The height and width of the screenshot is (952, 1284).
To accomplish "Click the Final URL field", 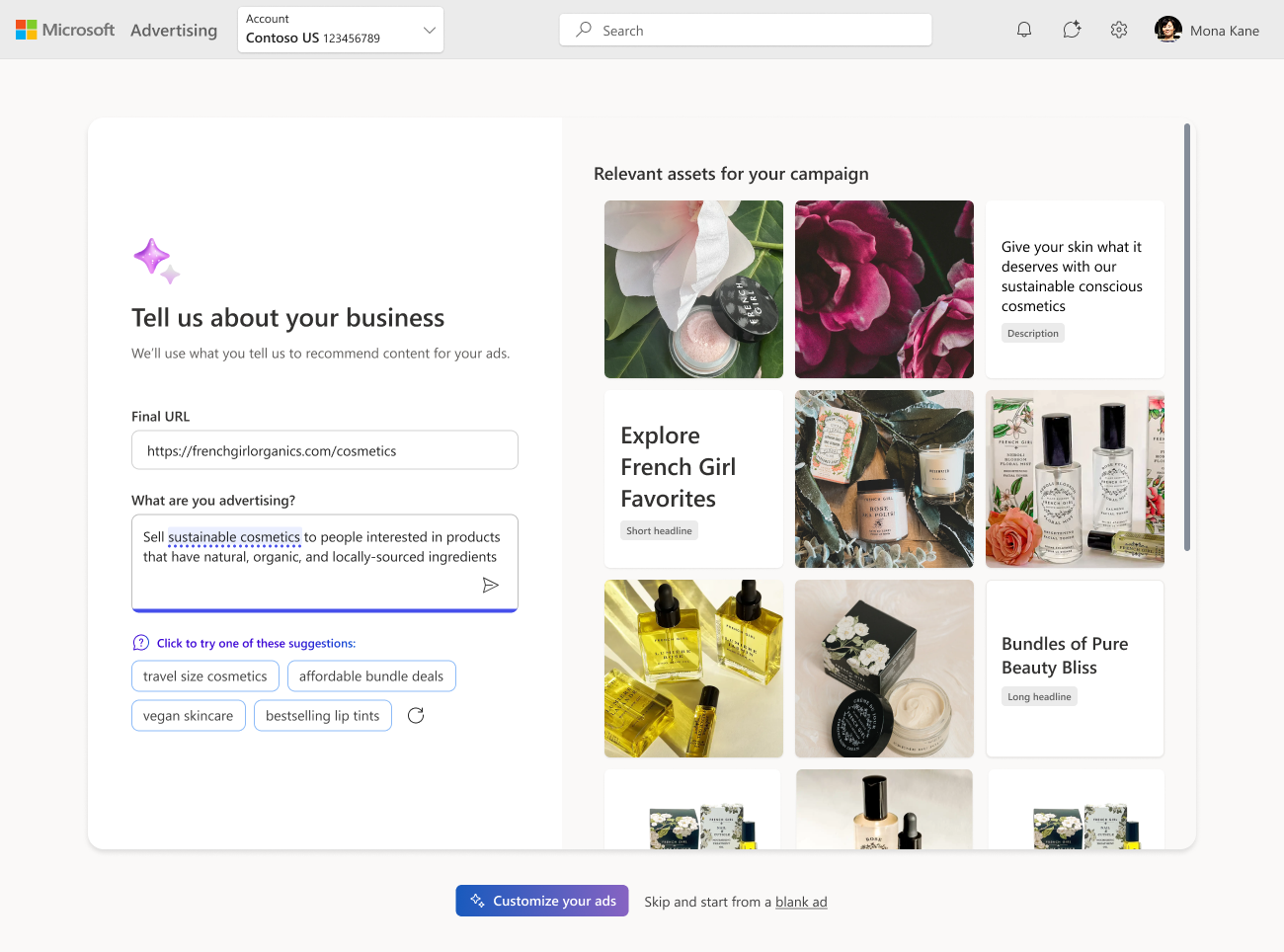I will [x=325, y=450].
